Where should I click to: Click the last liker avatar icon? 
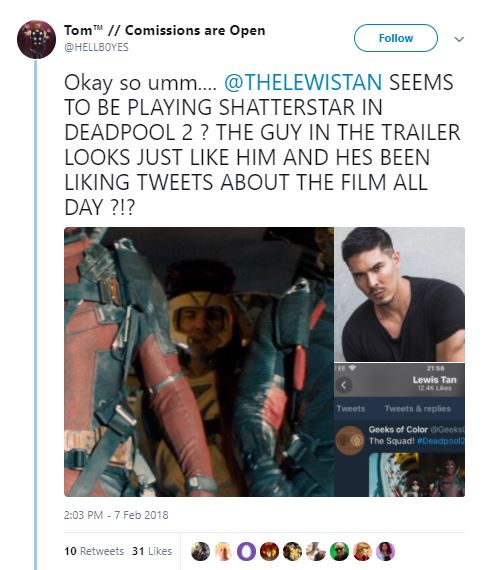(386, 551)
